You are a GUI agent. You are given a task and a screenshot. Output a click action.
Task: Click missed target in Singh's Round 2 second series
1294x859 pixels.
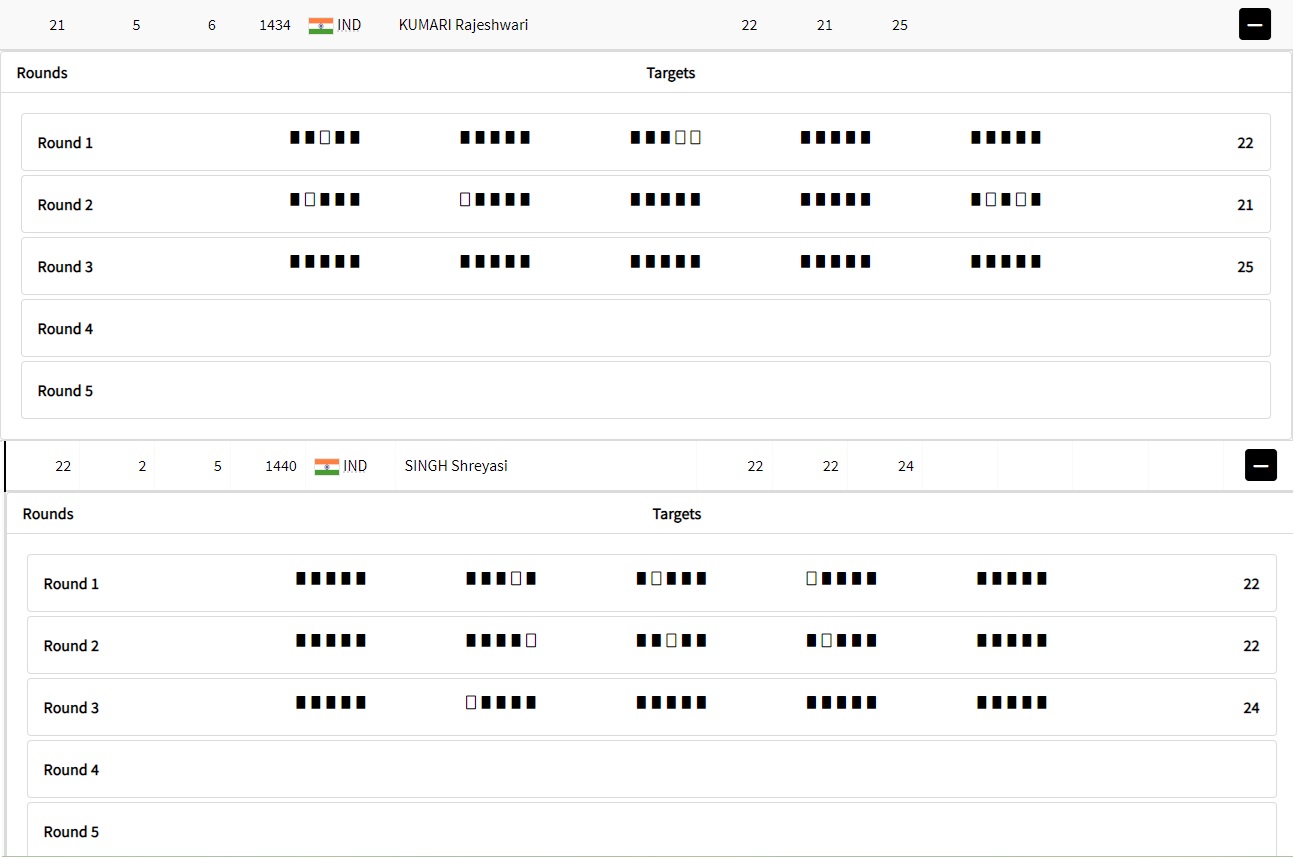(531, 641)
